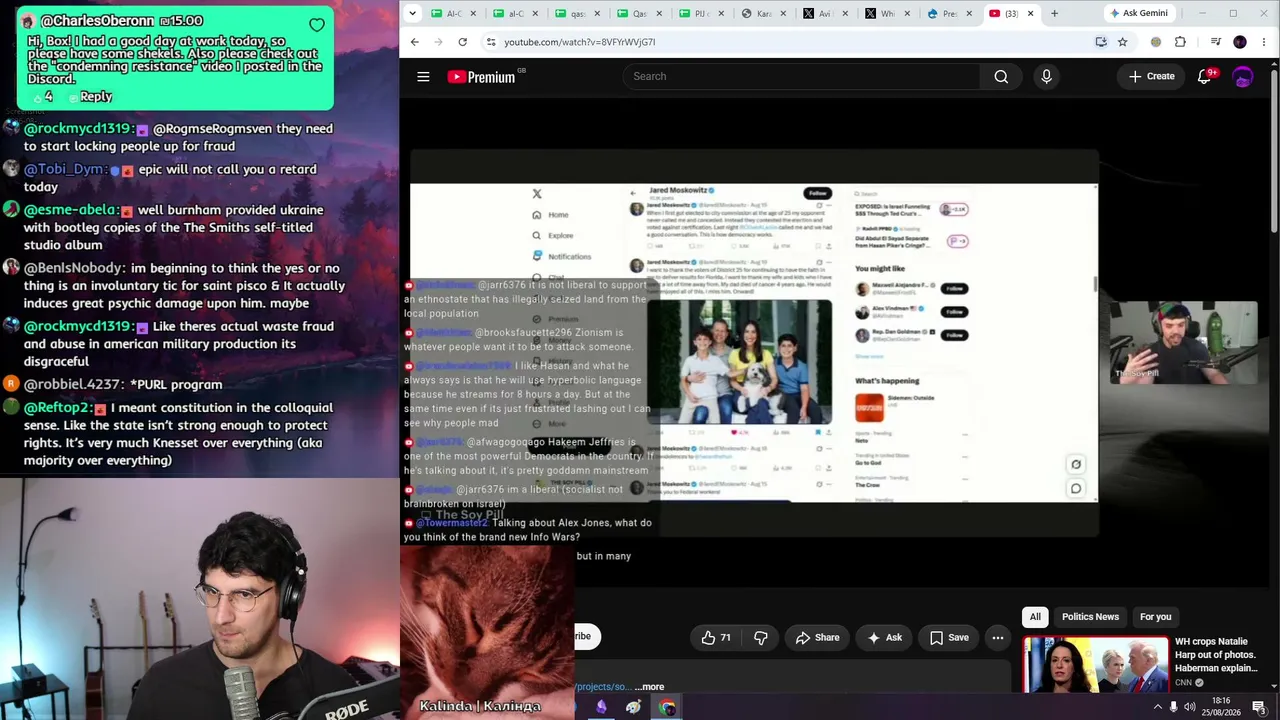
Task: Reload the YouTube page
Action: (x=462, y=42)
